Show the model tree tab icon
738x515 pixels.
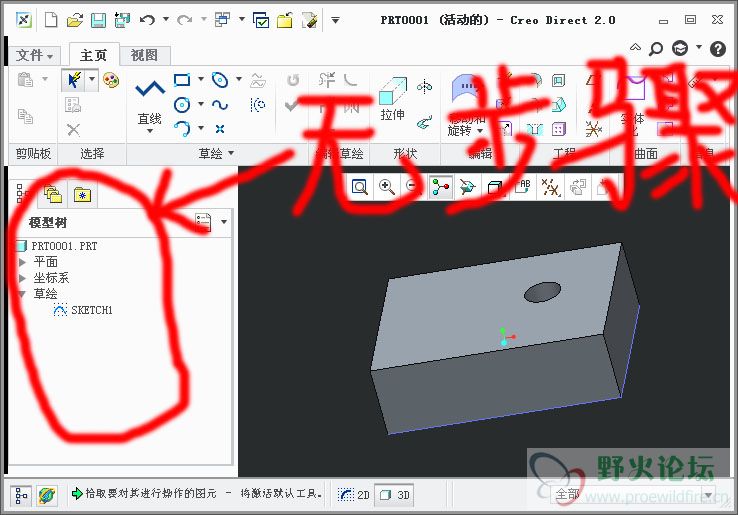(22, 193)
